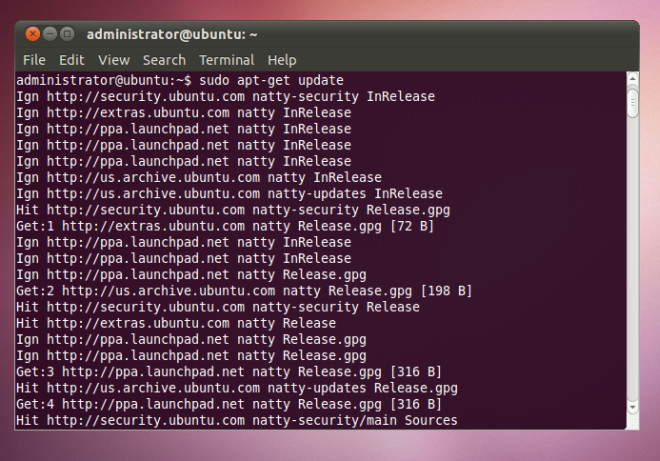Click the empty scrollbar track below thumb

click(x=632, y=259)
